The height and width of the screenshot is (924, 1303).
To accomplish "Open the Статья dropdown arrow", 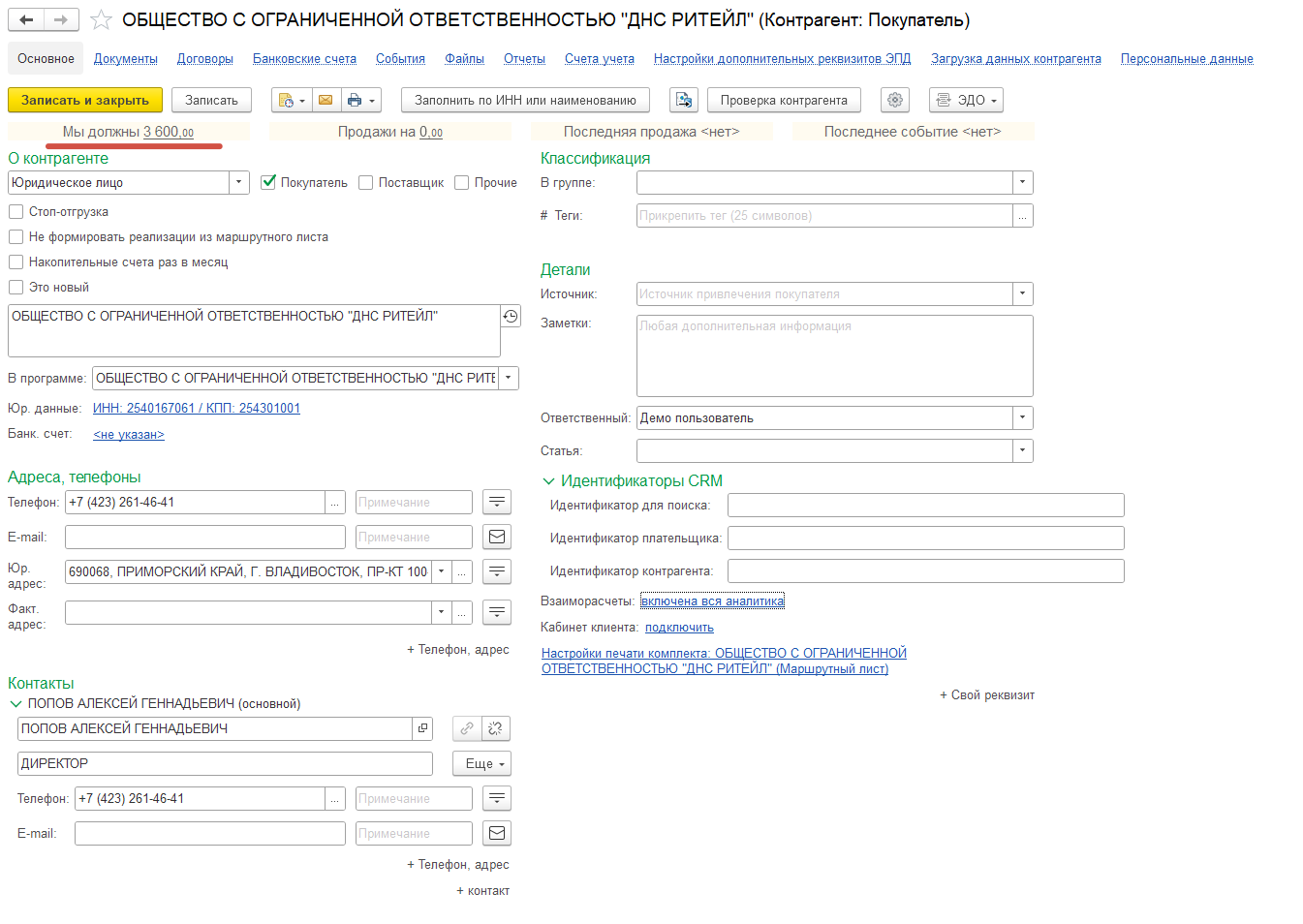I will 1023,451.
